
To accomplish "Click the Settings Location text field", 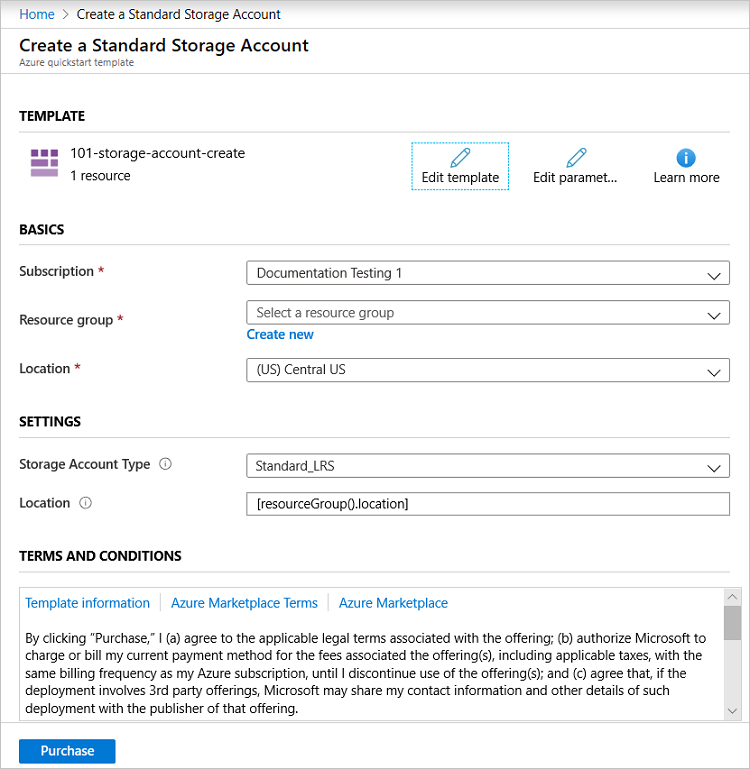I will click(487, 503).
